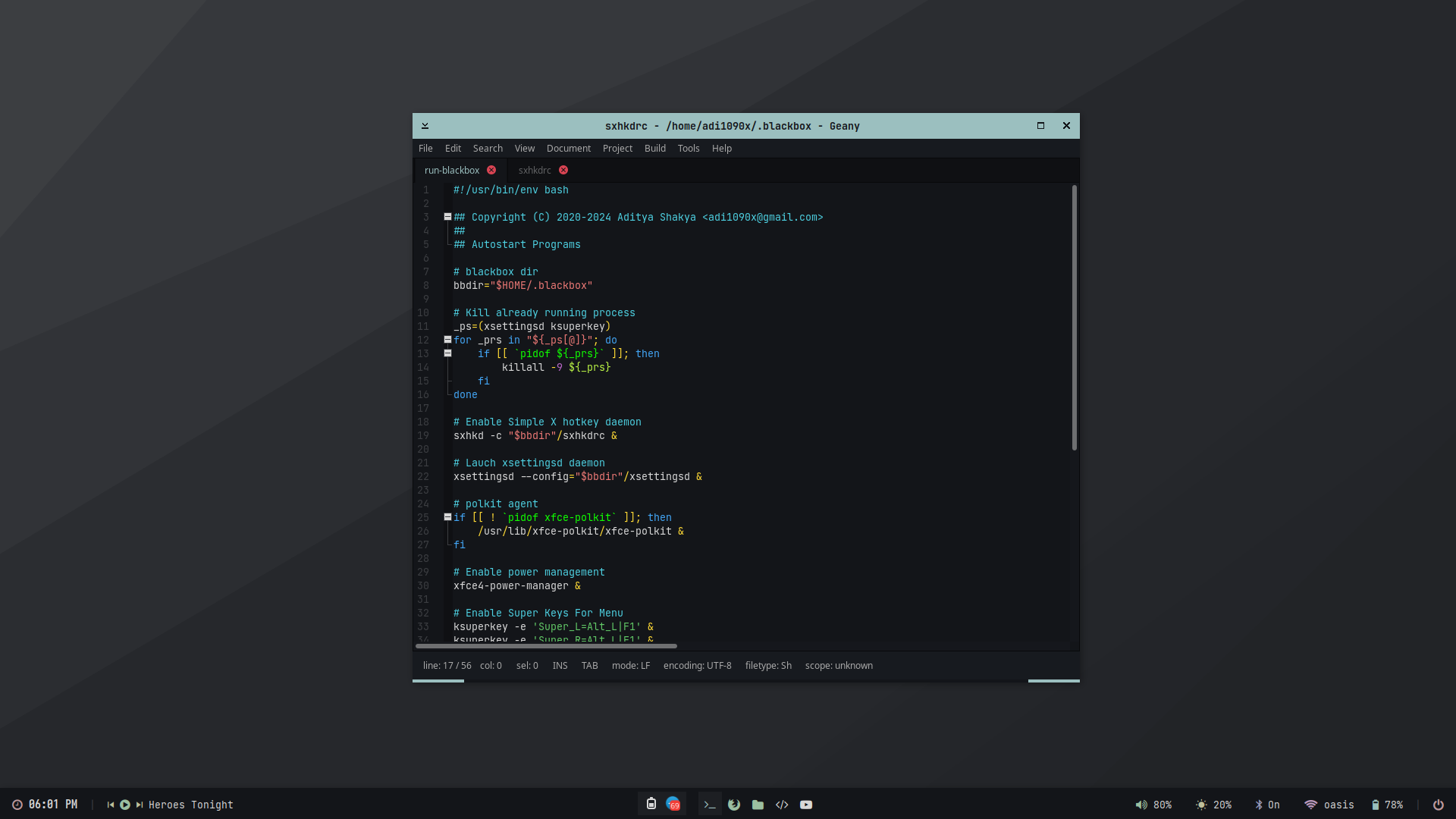1456x819 pixels.
Task: Open the Build menu
Action: click(654, 149)
